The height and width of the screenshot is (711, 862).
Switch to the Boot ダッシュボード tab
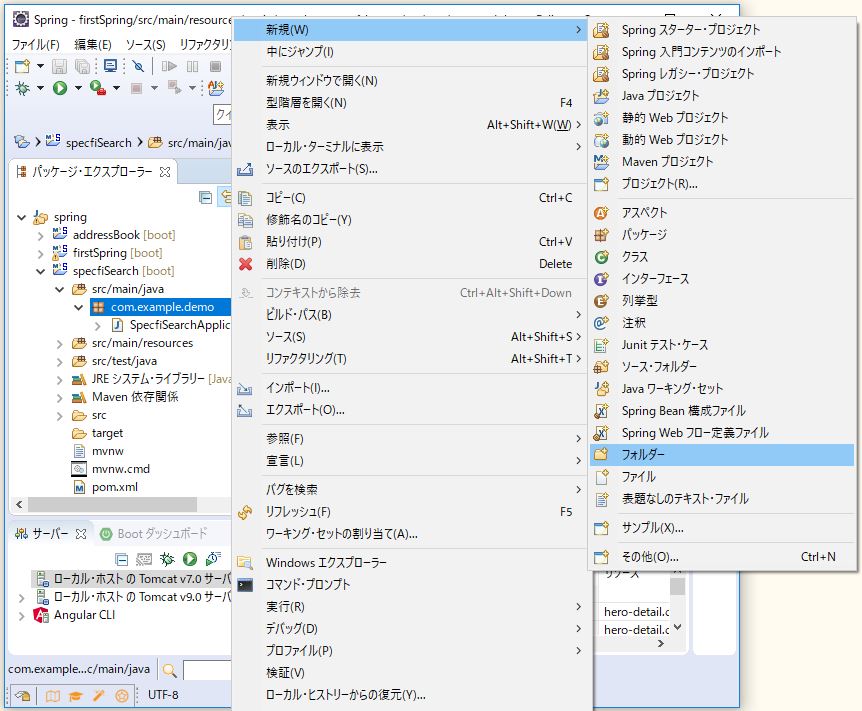point(154,534)
